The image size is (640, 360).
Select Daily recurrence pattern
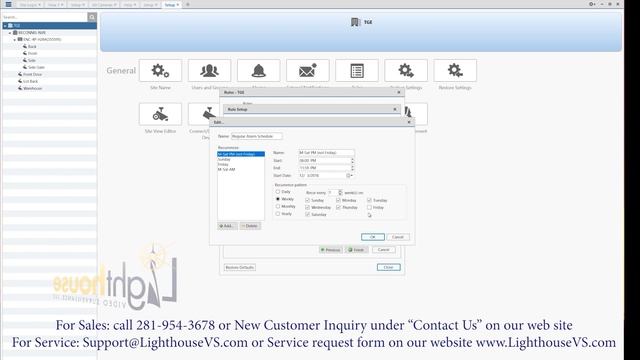coord(278,191)
